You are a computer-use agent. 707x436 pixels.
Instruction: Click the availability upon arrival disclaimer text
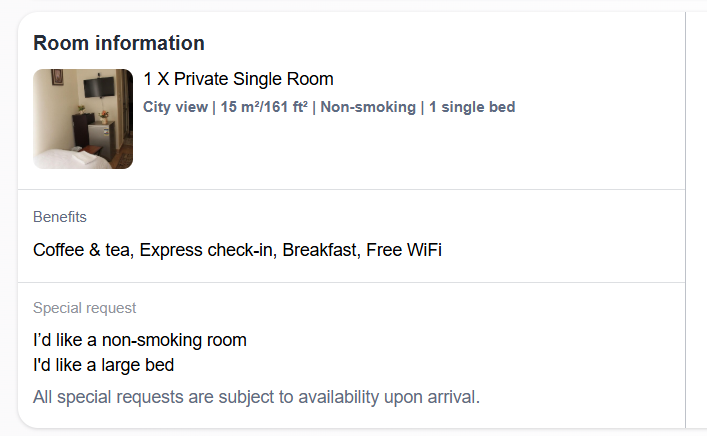pos(257,397)
